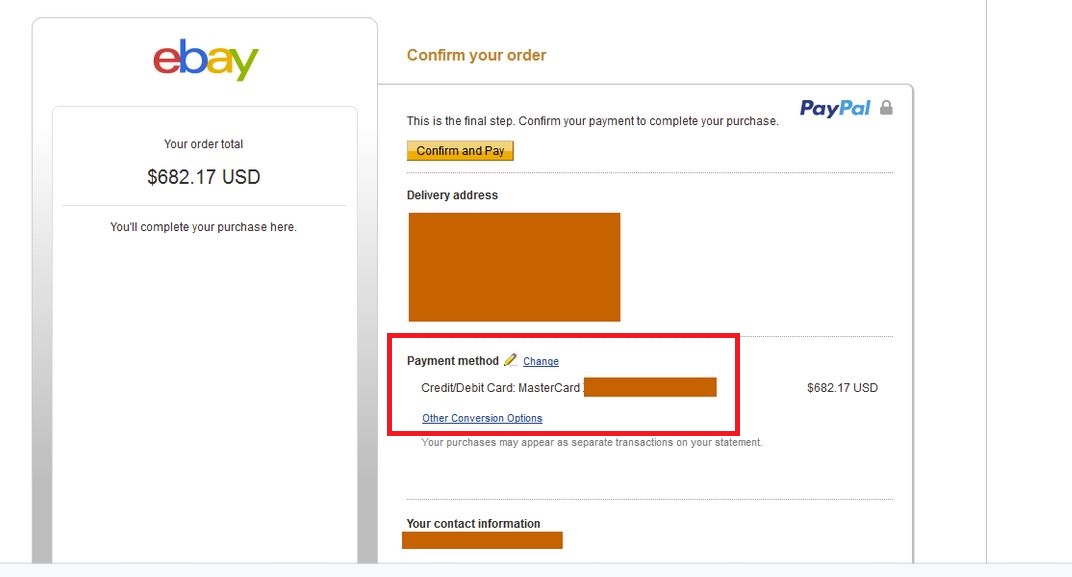
Task: Click the Credit/Debit Card: MasterCard text
Action: click(x=500, y=388)
